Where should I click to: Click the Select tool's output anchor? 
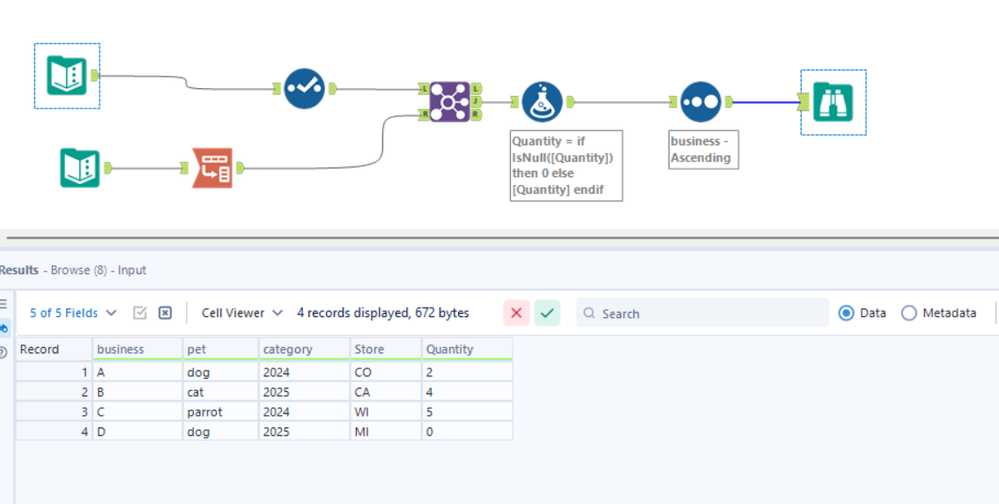click(332, 89)
